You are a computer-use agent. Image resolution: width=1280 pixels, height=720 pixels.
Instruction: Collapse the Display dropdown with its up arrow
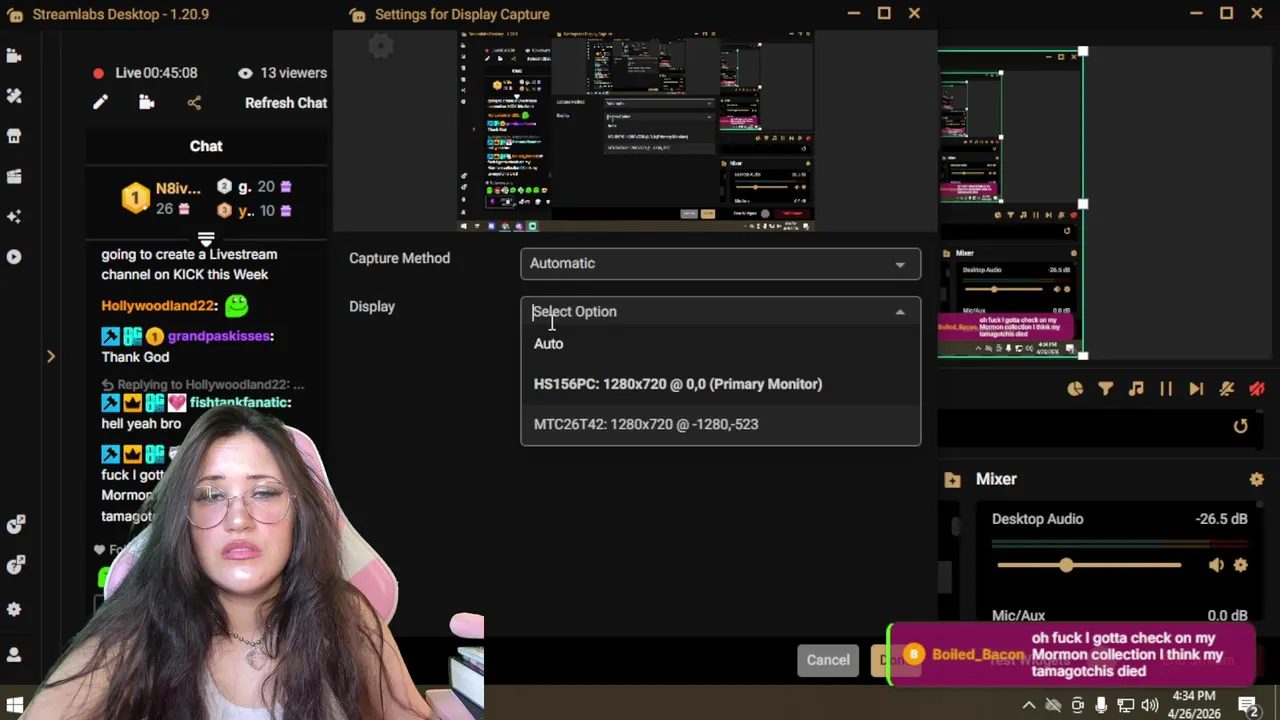(x=900, y=312)
